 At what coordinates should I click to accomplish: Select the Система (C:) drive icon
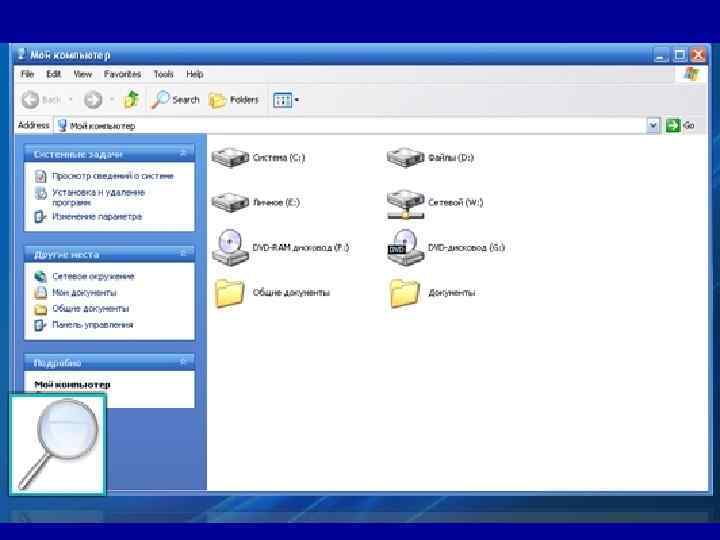230,158
